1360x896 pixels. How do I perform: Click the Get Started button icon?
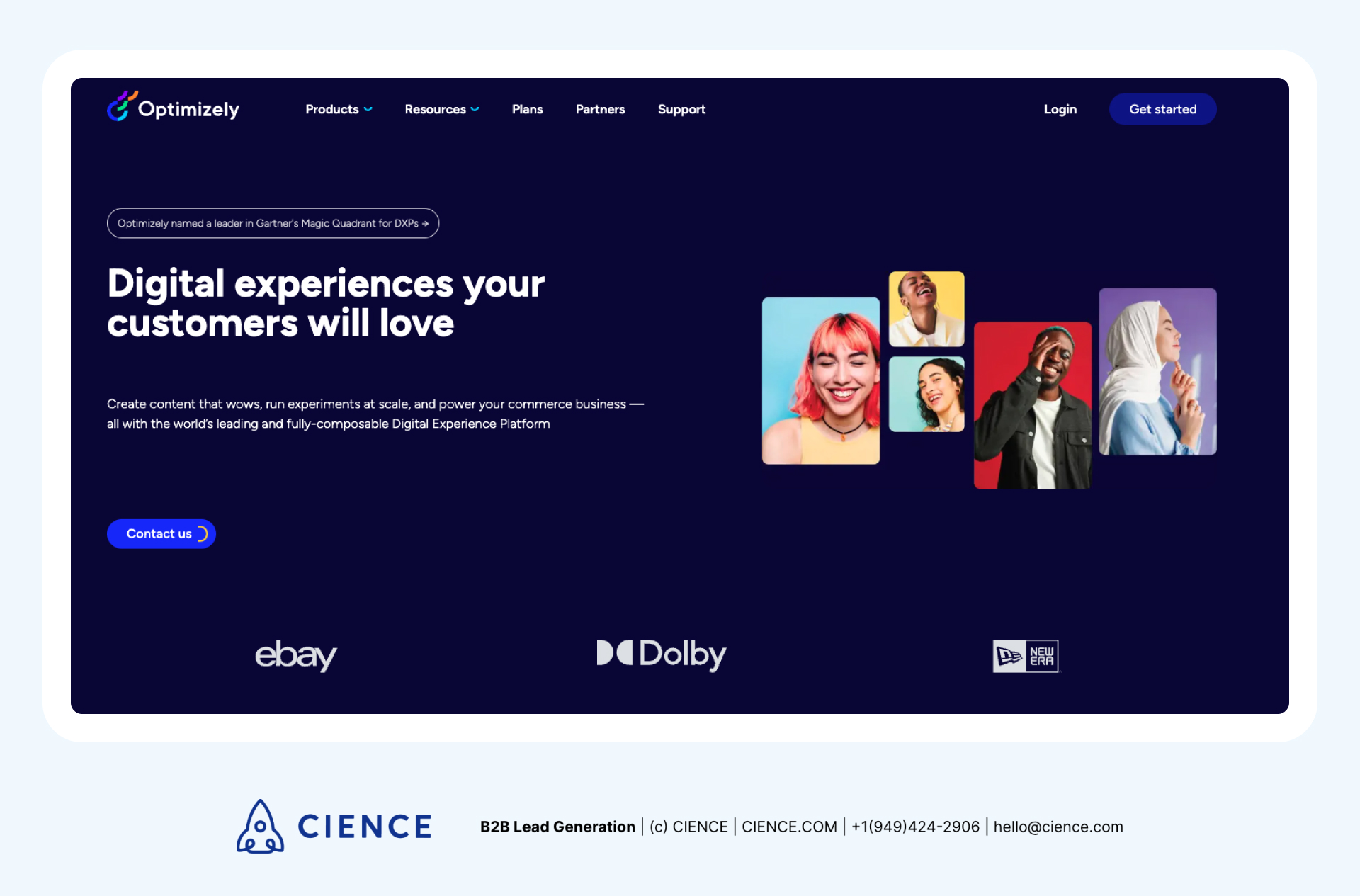(x=1163, y=109)
